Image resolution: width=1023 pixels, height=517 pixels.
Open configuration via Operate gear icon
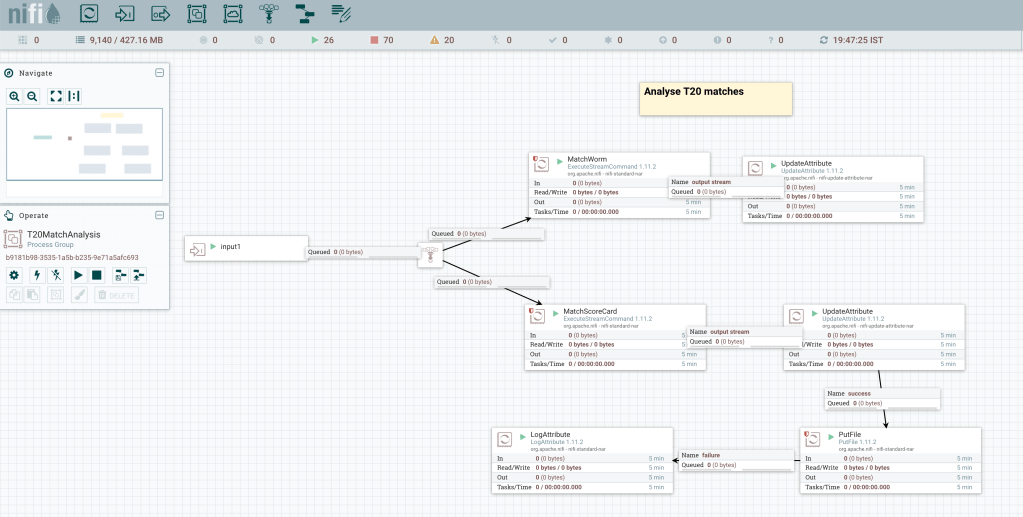pos(14,275)
